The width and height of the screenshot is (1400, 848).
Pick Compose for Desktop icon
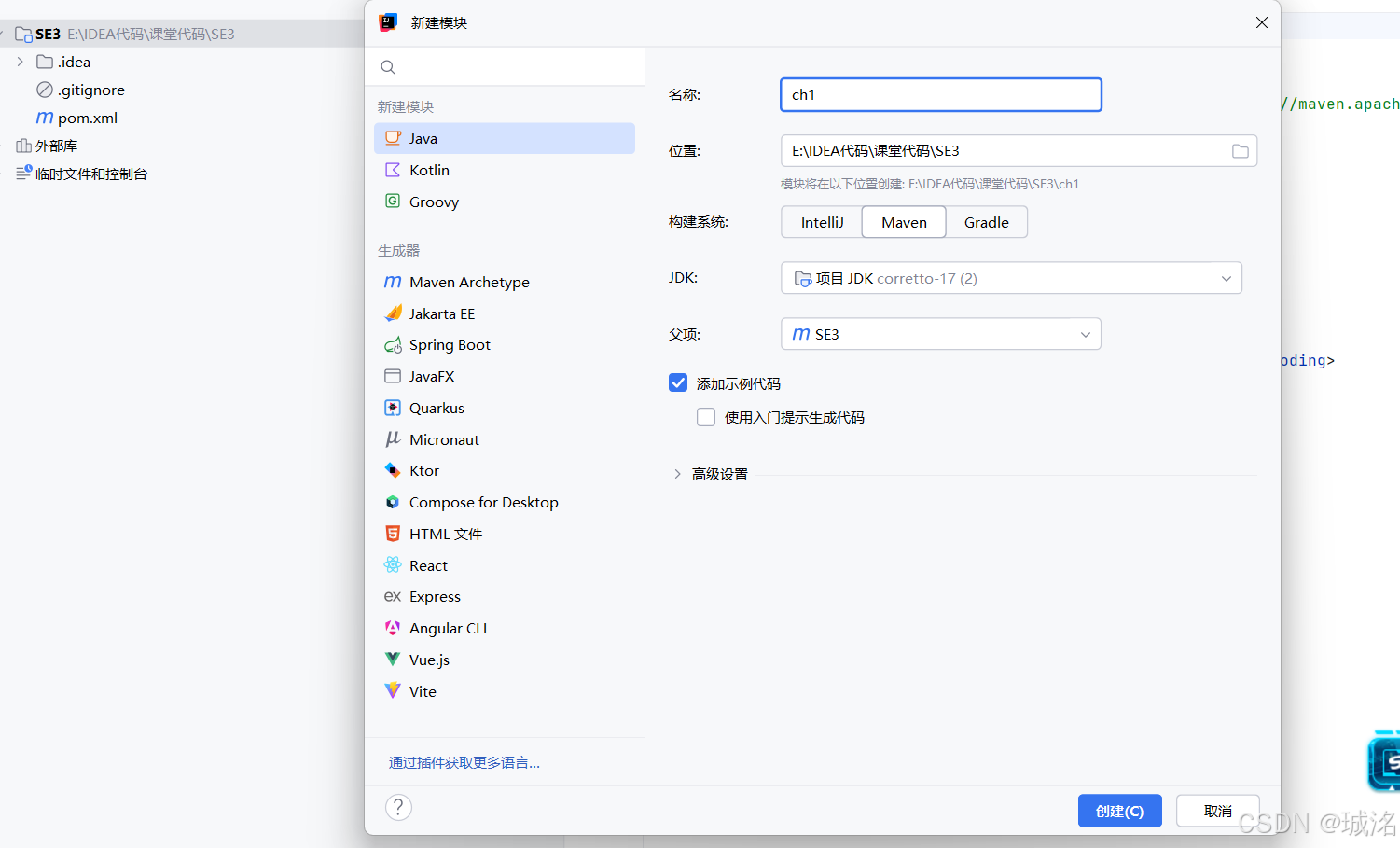pos(393,502)
